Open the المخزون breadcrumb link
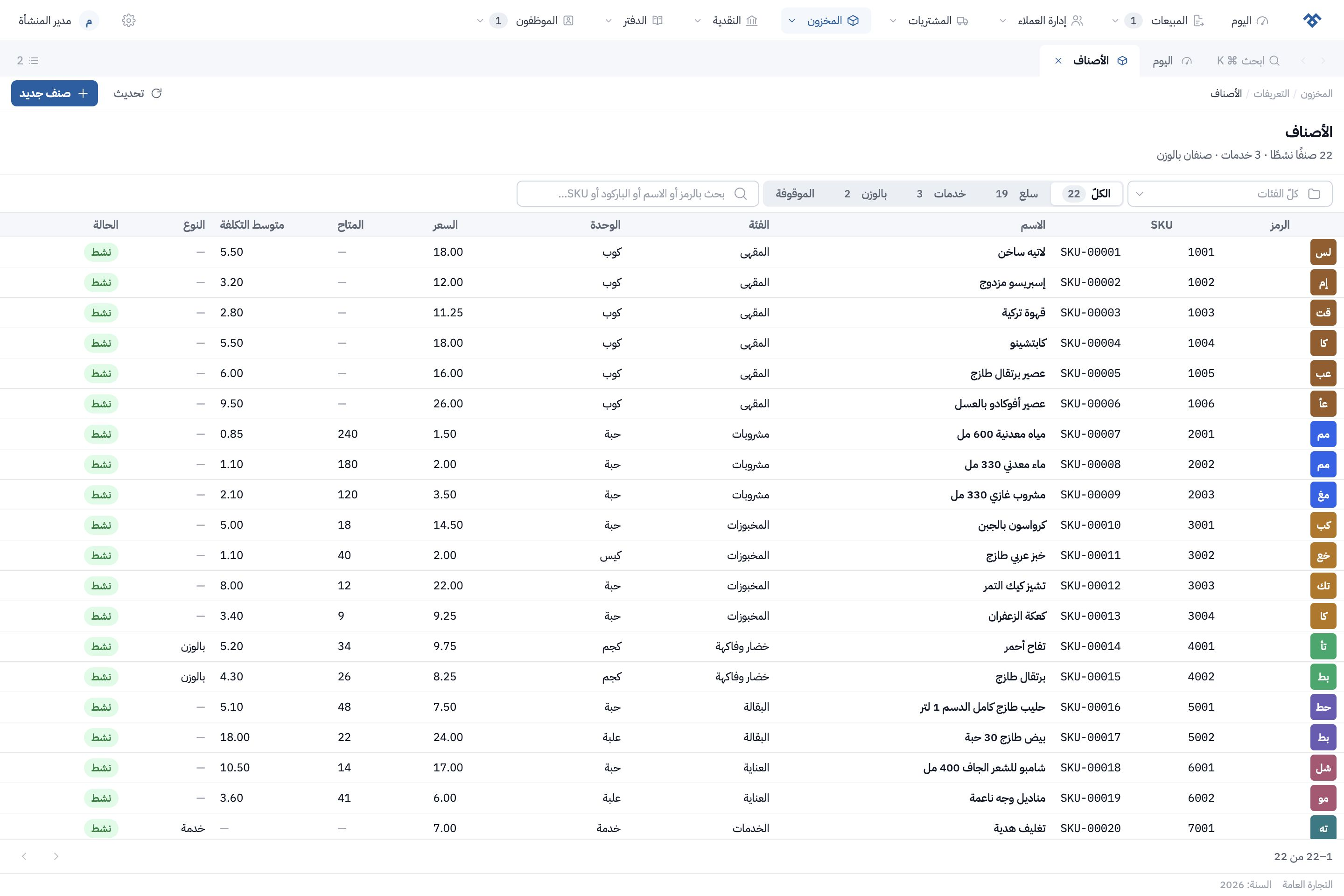Viewport: 1344px width, 896px height. (x=1316, y=93)
